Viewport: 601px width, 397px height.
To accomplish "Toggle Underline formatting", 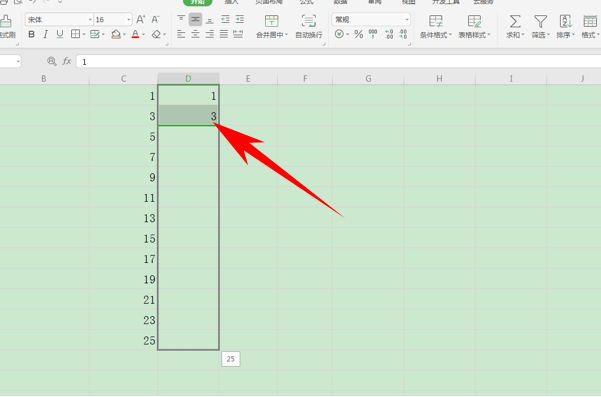I will click(x=60, y=34).
